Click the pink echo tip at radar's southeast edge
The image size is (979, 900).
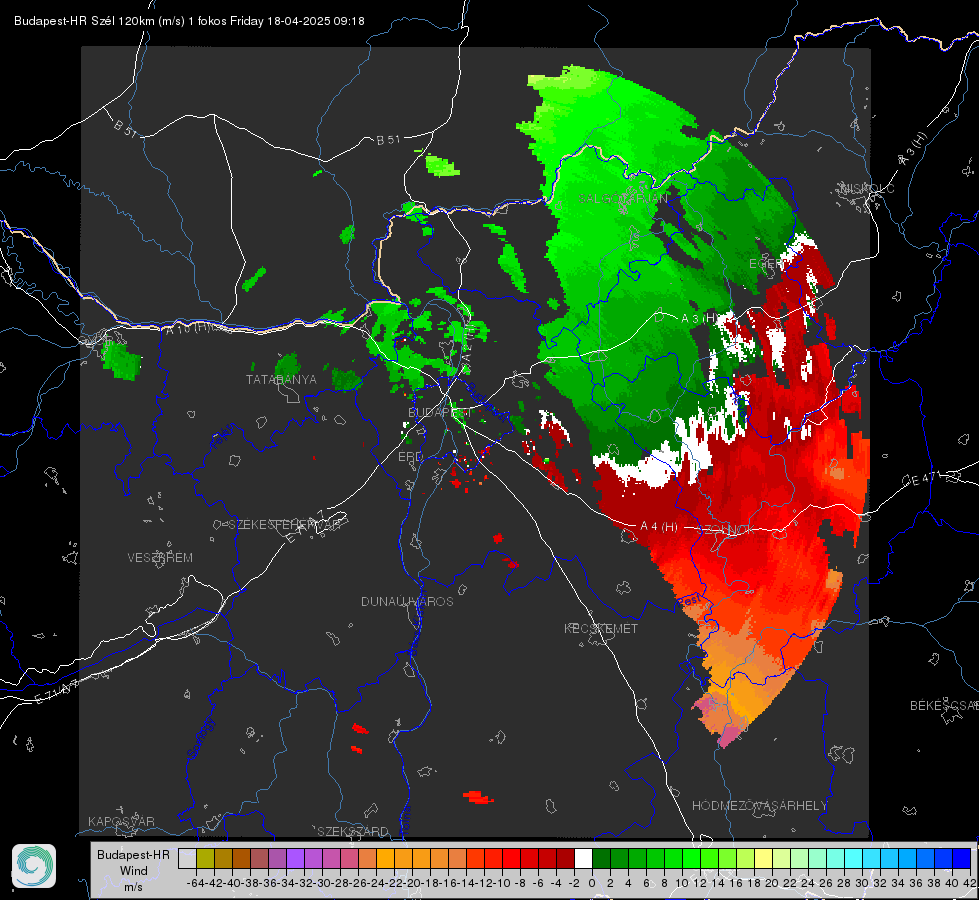728,738
